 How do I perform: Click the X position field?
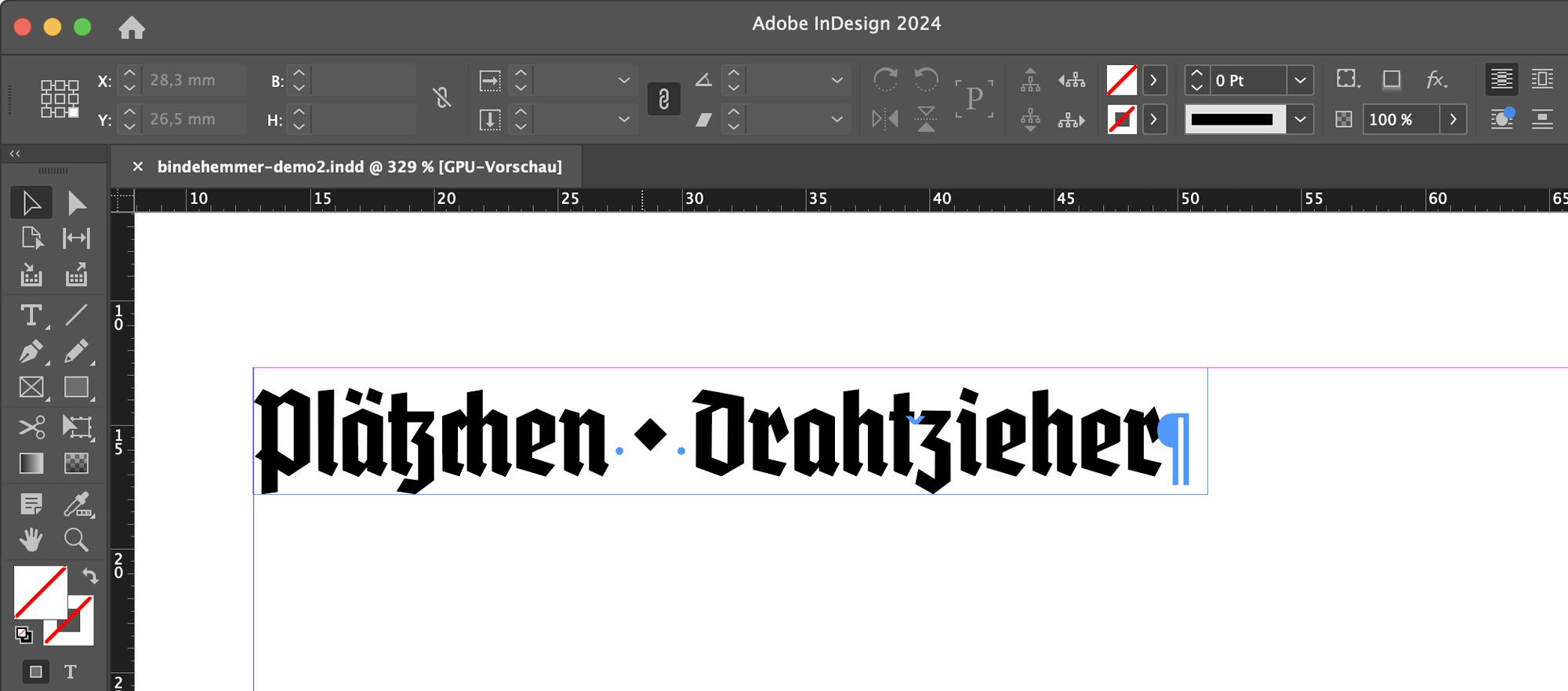click(195, 80)
